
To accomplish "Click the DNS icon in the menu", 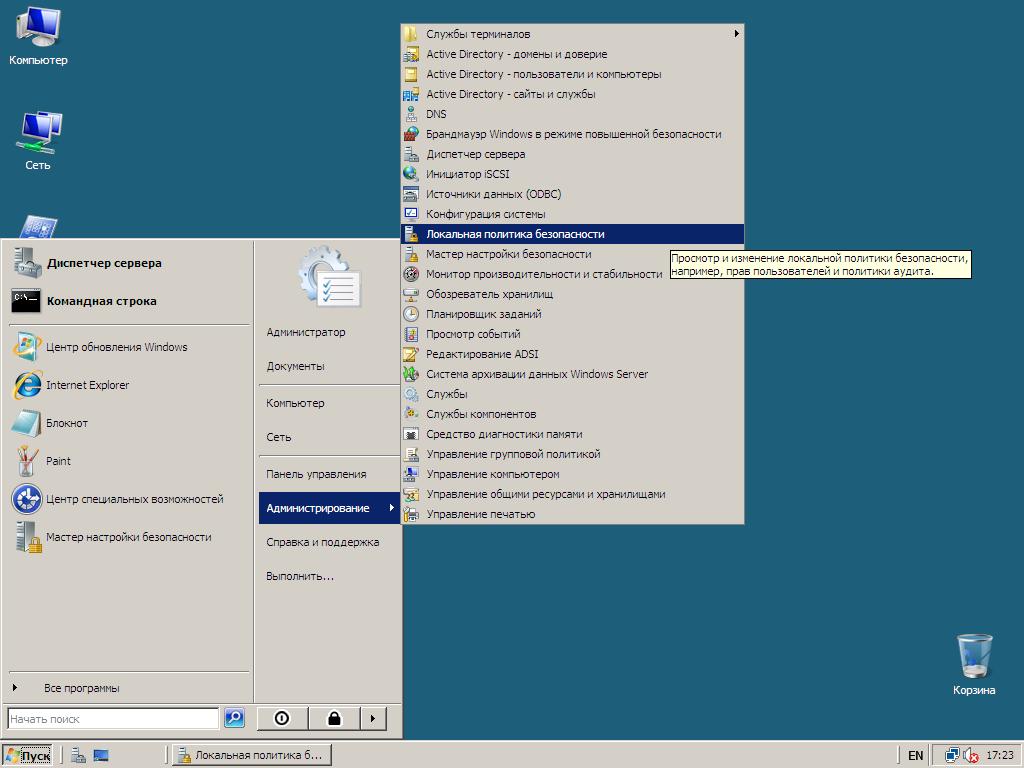I will [x=411, y=114].
